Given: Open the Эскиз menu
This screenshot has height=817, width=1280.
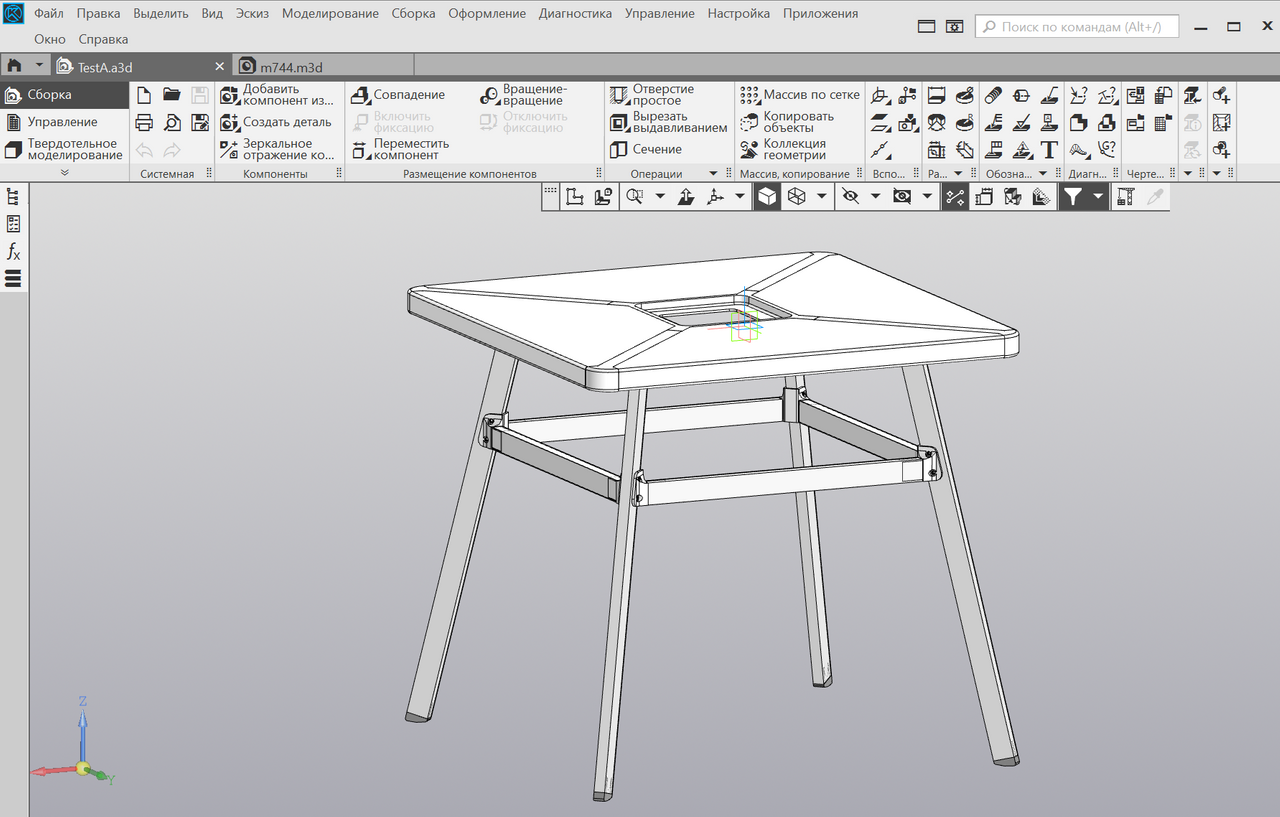Looking at the screenshot, I should coord(252,14).
